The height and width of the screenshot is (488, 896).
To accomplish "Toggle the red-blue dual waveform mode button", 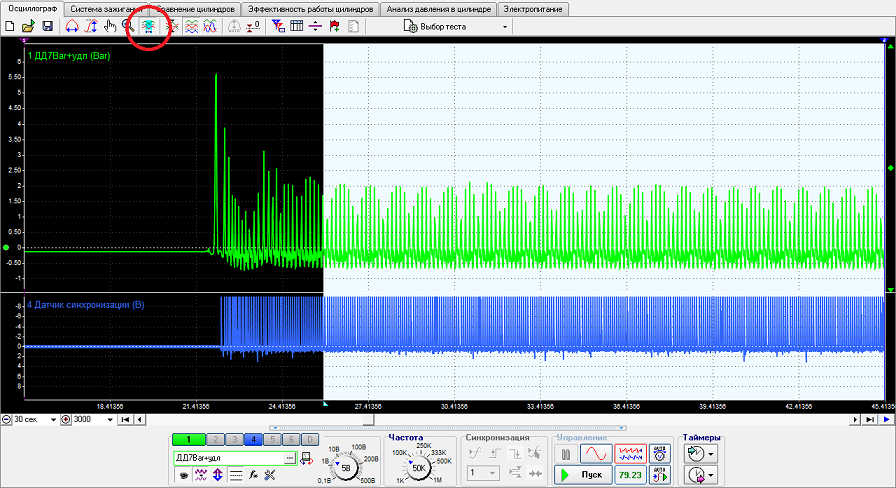I will pyautogui.click(x=630, y=454).
